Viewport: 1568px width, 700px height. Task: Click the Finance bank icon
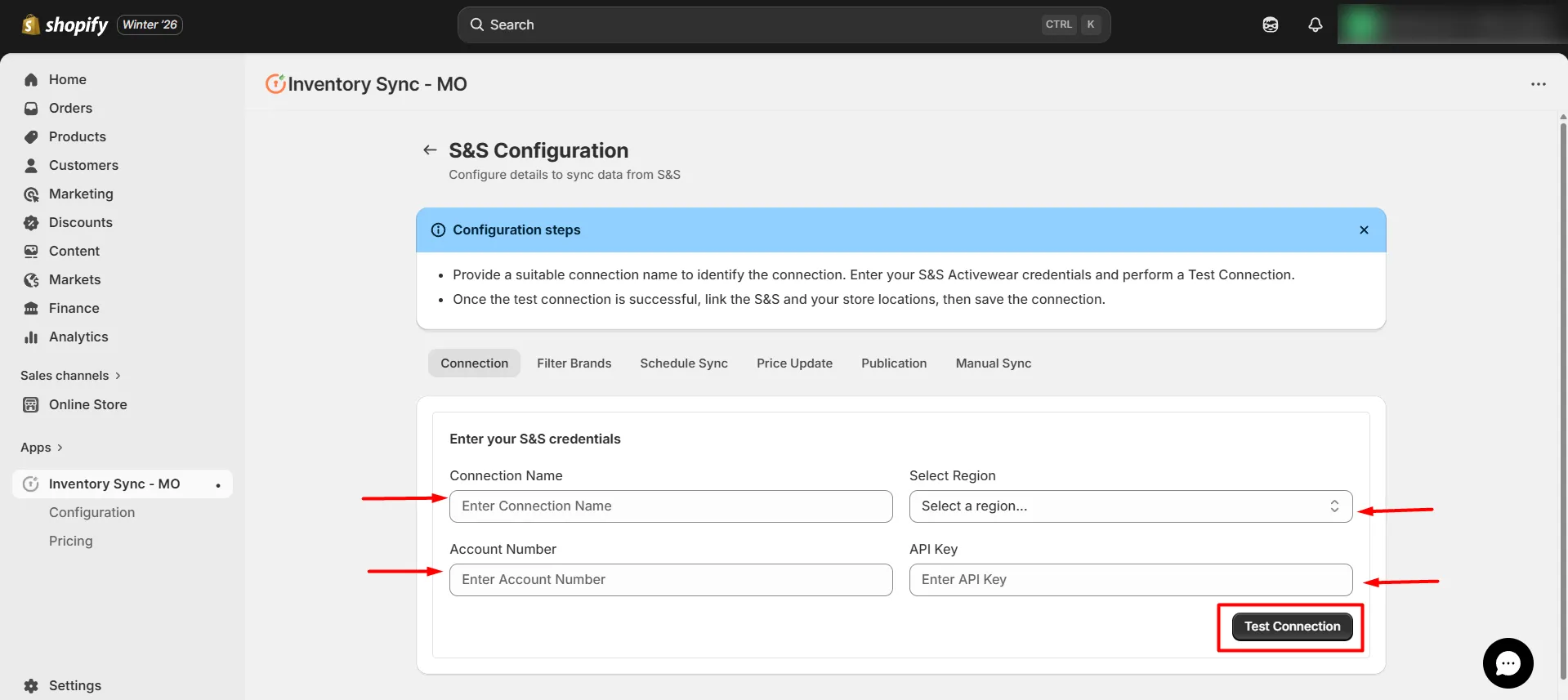click(x=31, y=308)
